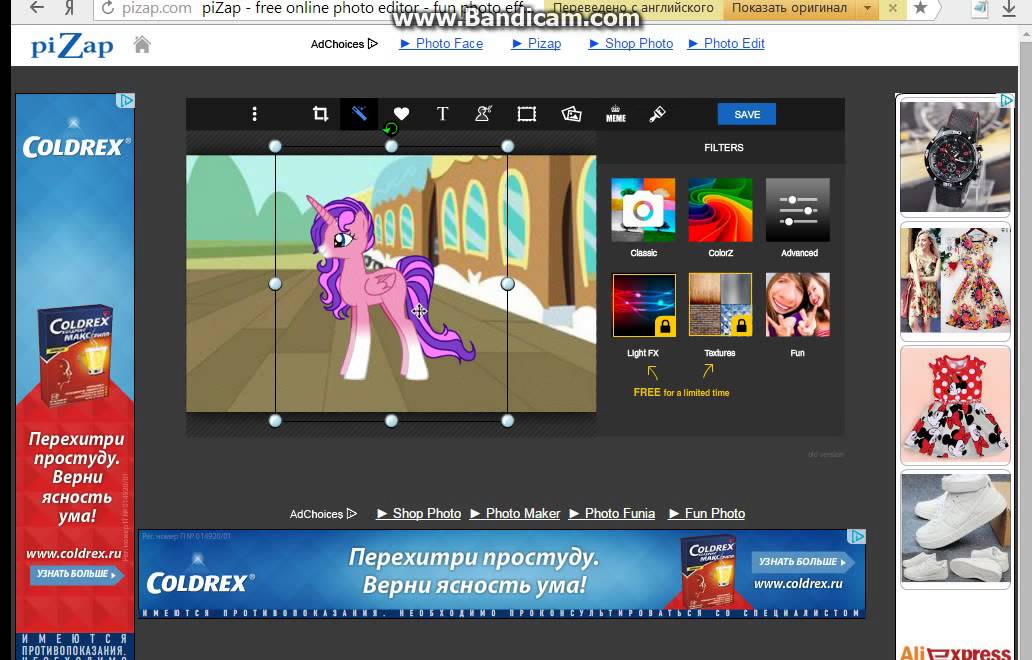Viewport: 1032px width, 660px height.
Task: Click the white sneakers product ad
Action: coord(954,529)
